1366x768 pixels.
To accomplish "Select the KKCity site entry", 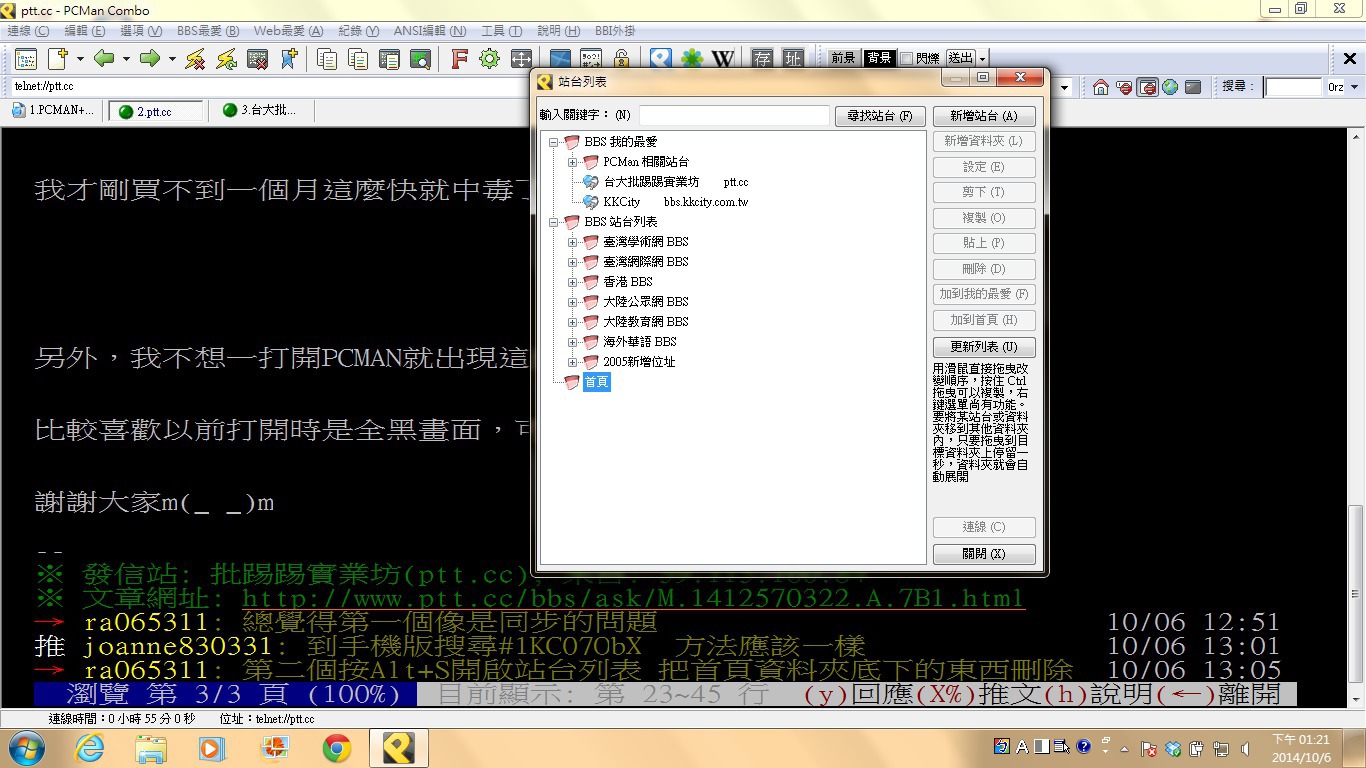I will 621,202.
